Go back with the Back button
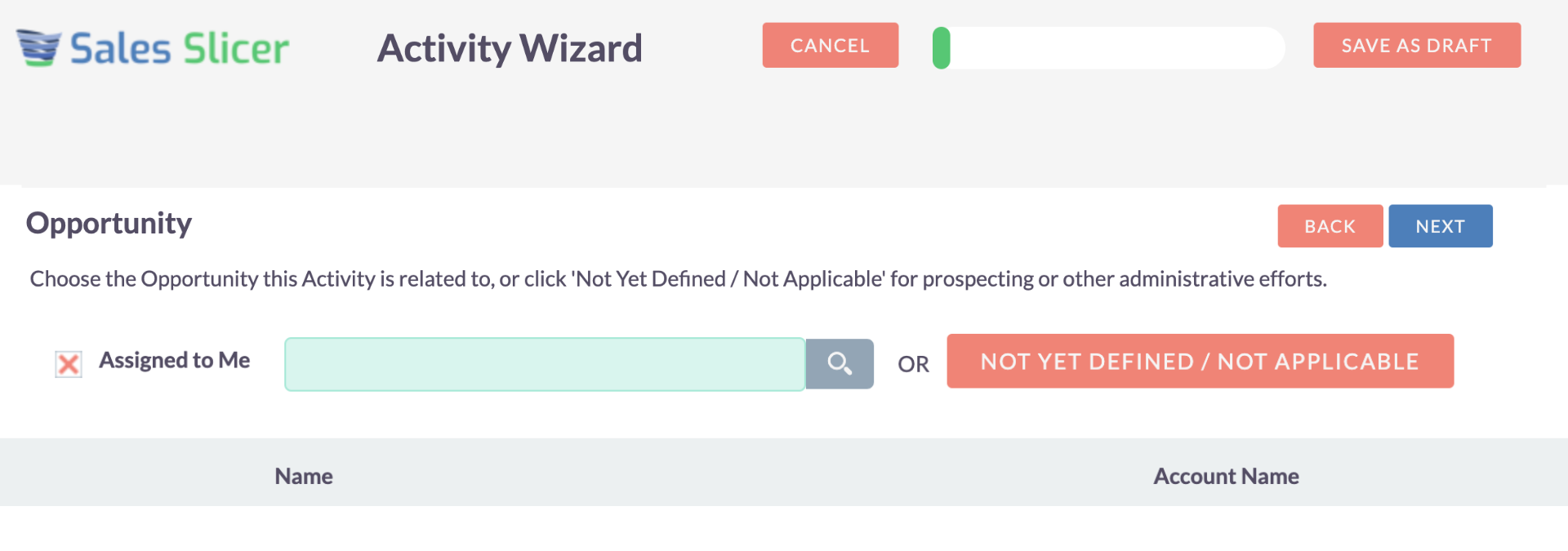 coord(1330,226)
